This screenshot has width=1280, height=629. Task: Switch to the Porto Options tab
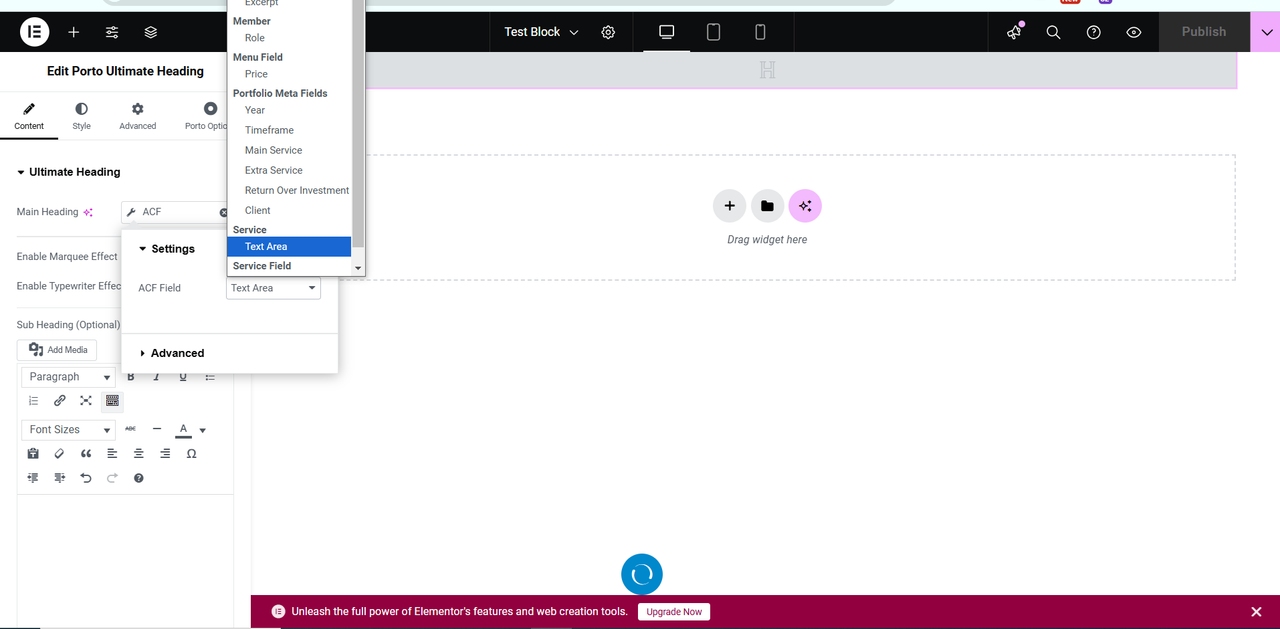click(x=207, y=116)
